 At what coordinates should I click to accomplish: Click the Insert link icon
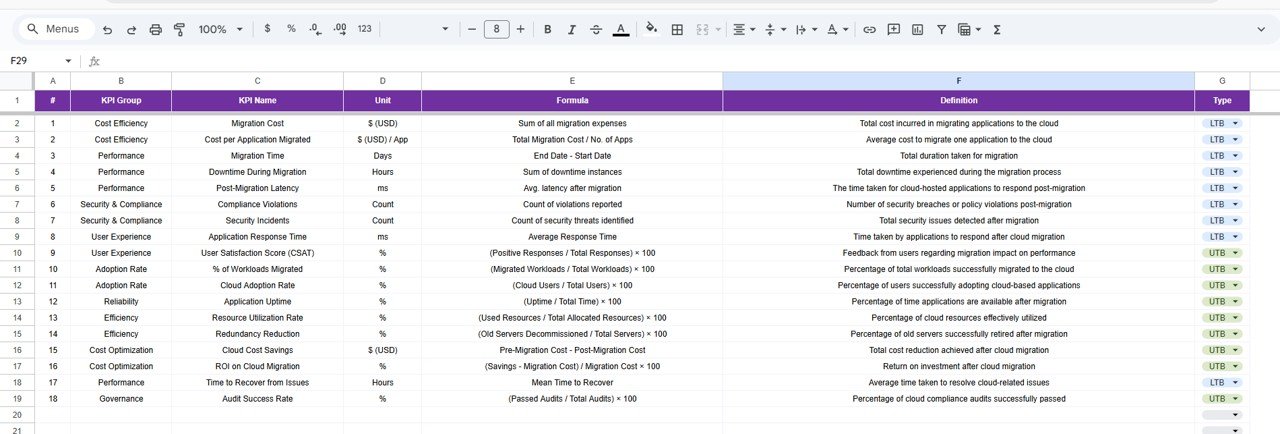click(x=869, y=30)
